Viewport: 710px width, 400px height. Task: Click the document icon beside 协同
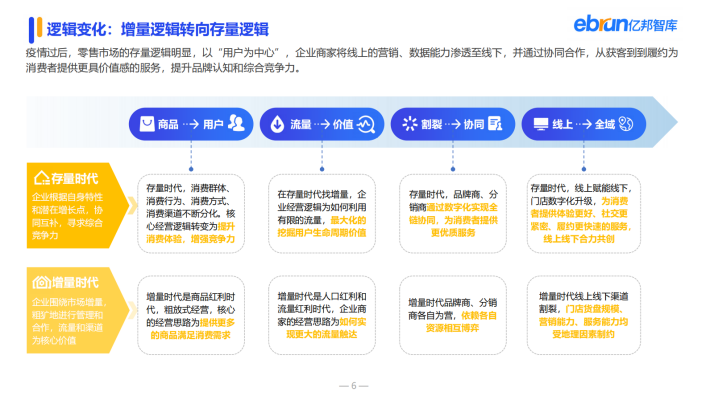tap(495, 124)
